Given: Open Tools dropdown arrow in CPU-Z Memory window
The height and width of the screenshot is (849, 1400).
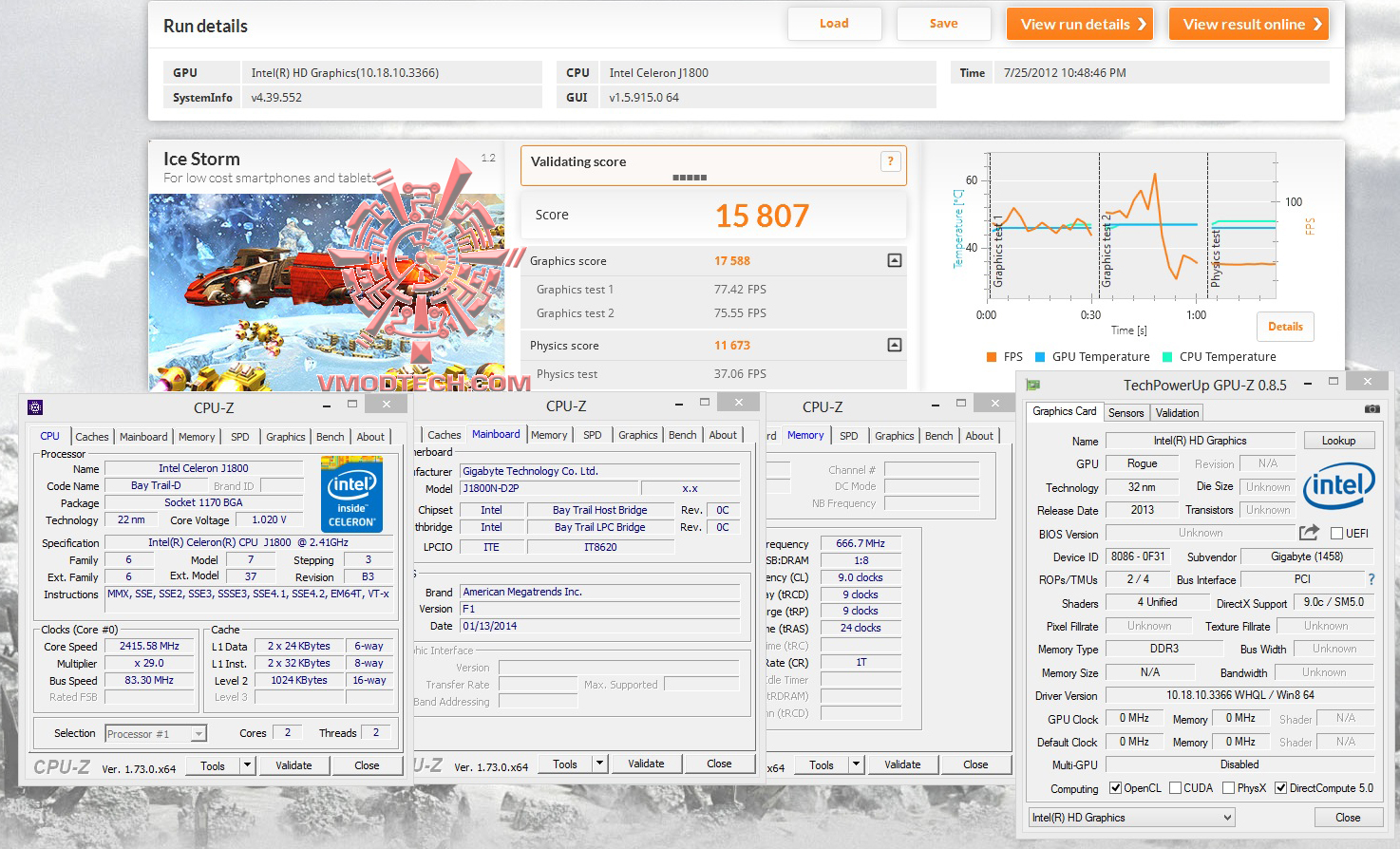Looking at the screenshot, I should [856, 764].
